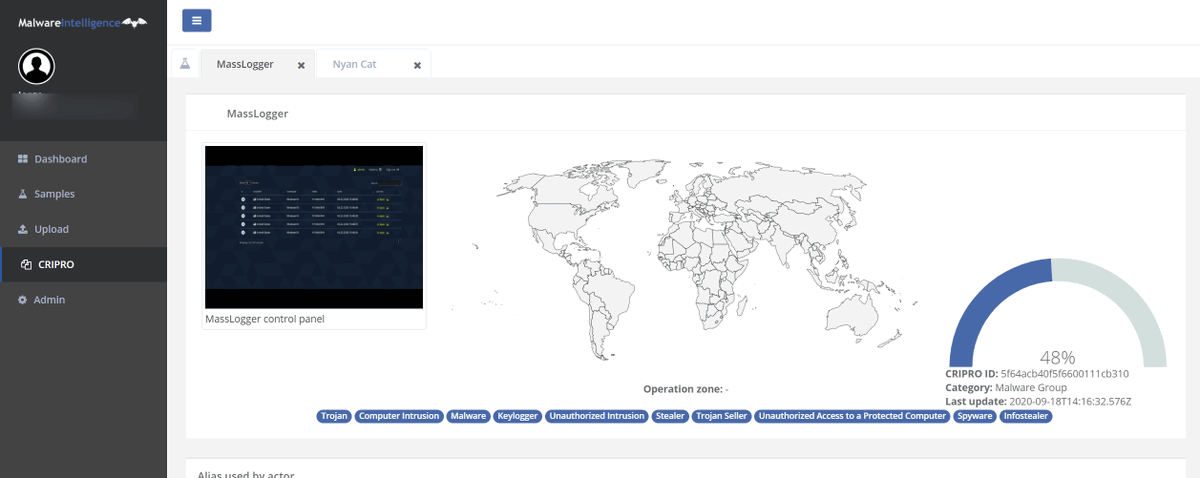Viewport: 1200px width, 478px height.
Task: Click the Malware tag
Action: 468,416
